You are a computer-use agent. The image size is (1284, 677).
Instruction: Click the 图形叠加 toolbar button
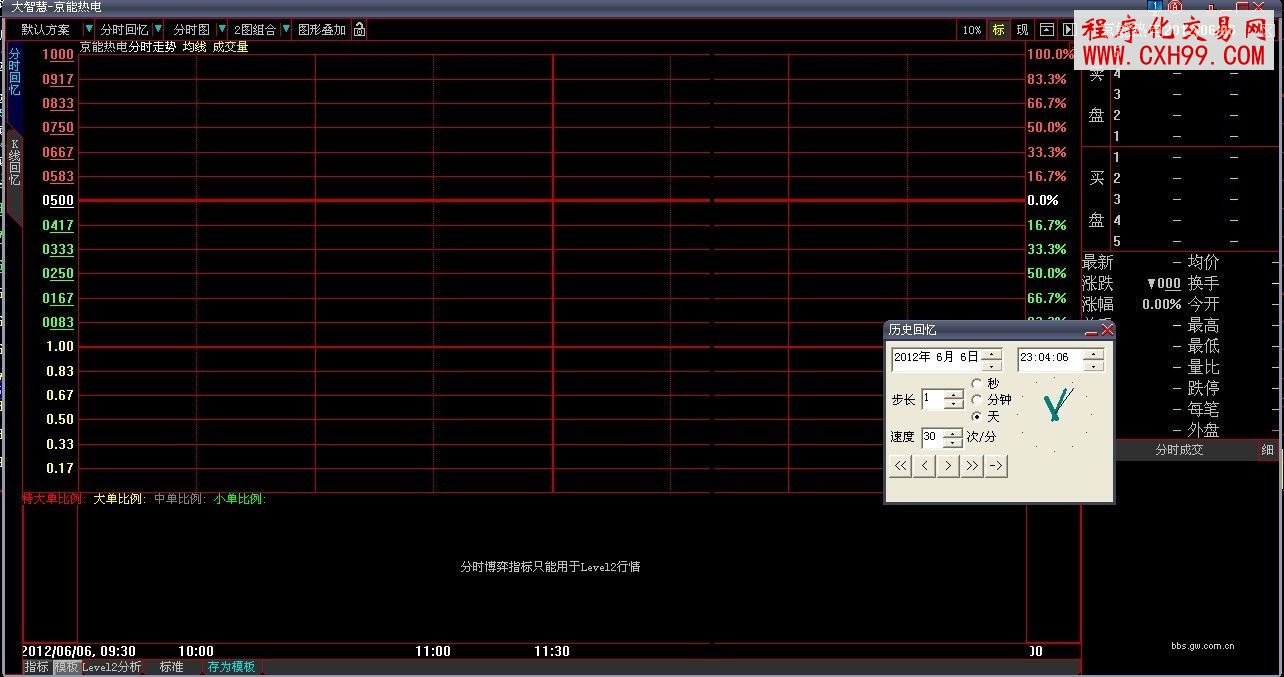coord(322,30)
